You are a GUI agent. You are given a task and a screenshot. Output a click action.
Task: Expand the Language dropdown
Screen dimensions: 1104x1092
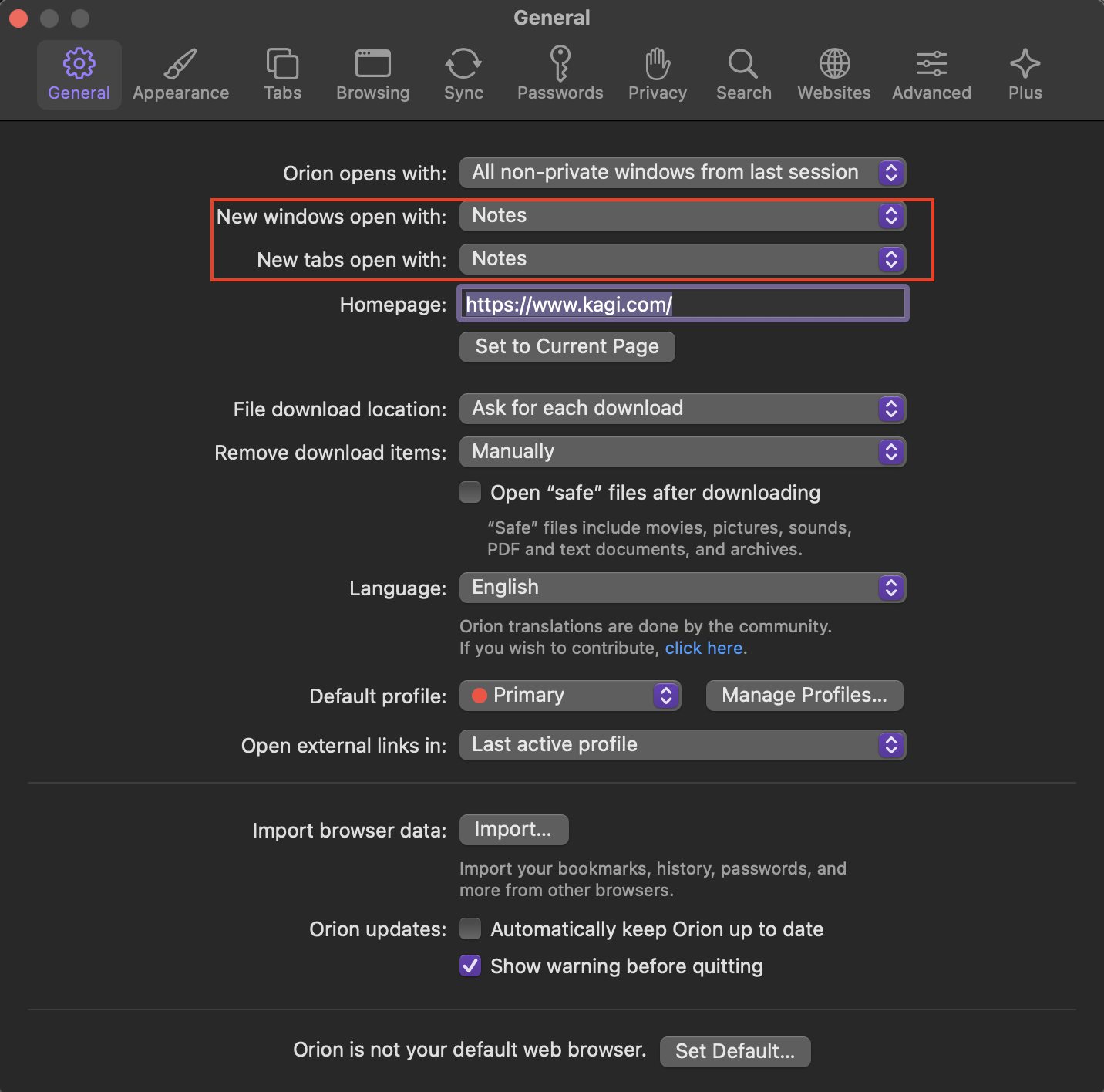click(x=682, y=588)
